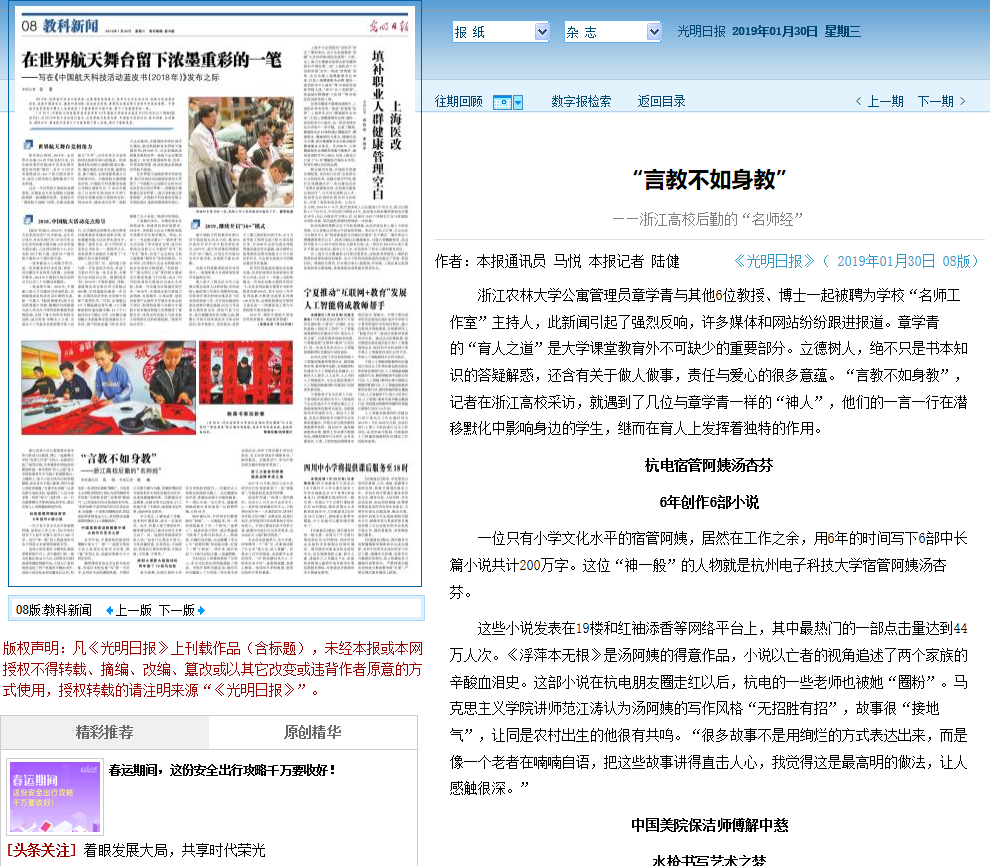Click the control room photo on page image
Viewport: 990px width, 866px height.
(x=241, y=152)
